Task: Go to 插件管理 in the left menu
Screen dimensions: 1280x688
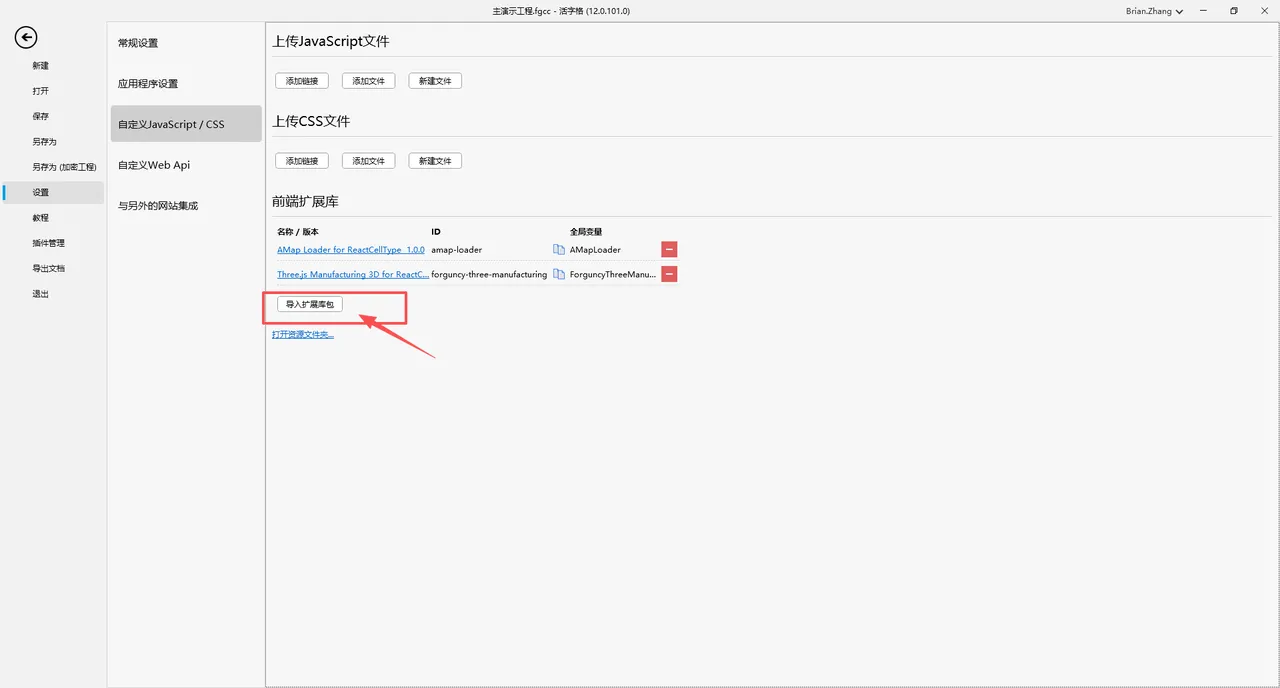Action: [x=48, y=243]
